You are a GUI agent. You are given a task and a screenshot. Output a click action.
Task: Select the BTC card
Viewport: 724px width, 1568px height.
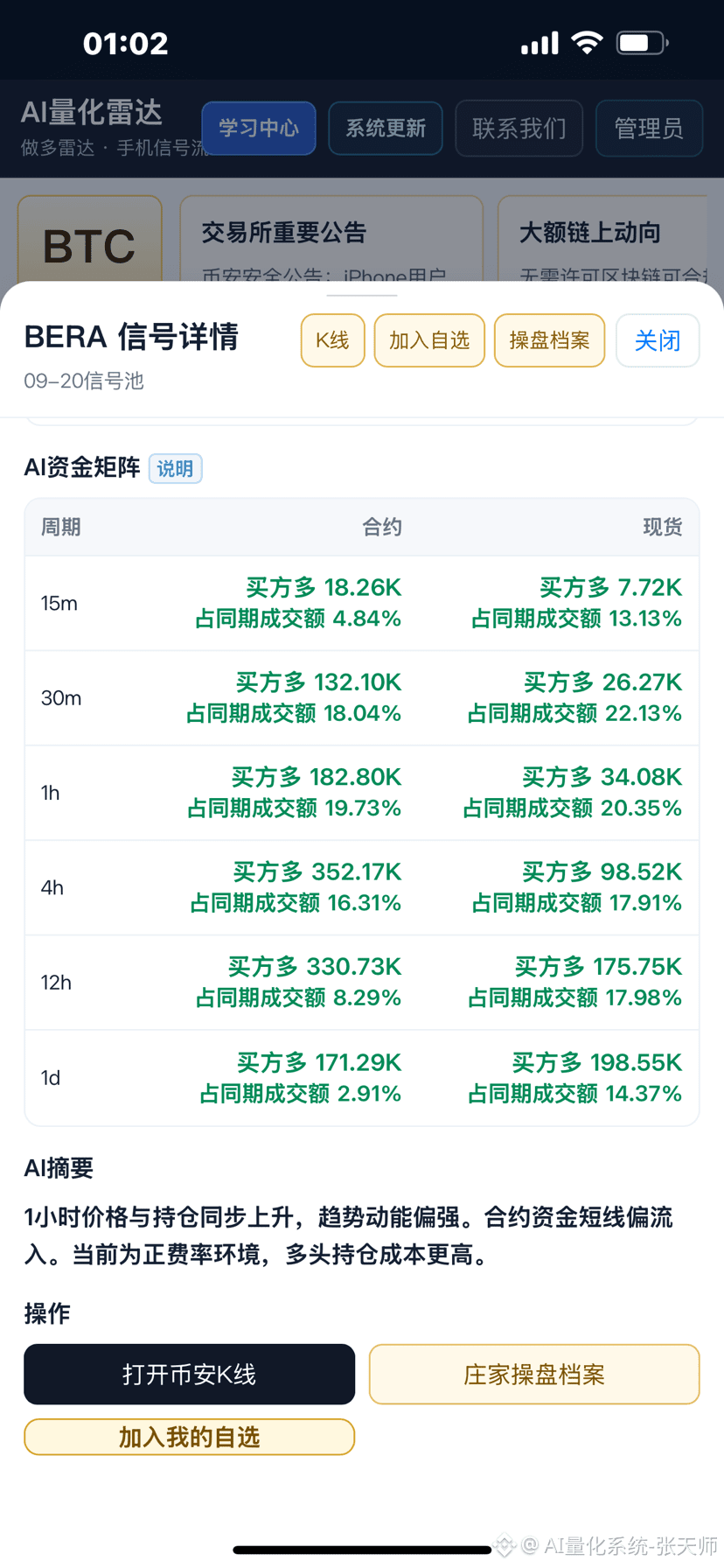point(90,240)
